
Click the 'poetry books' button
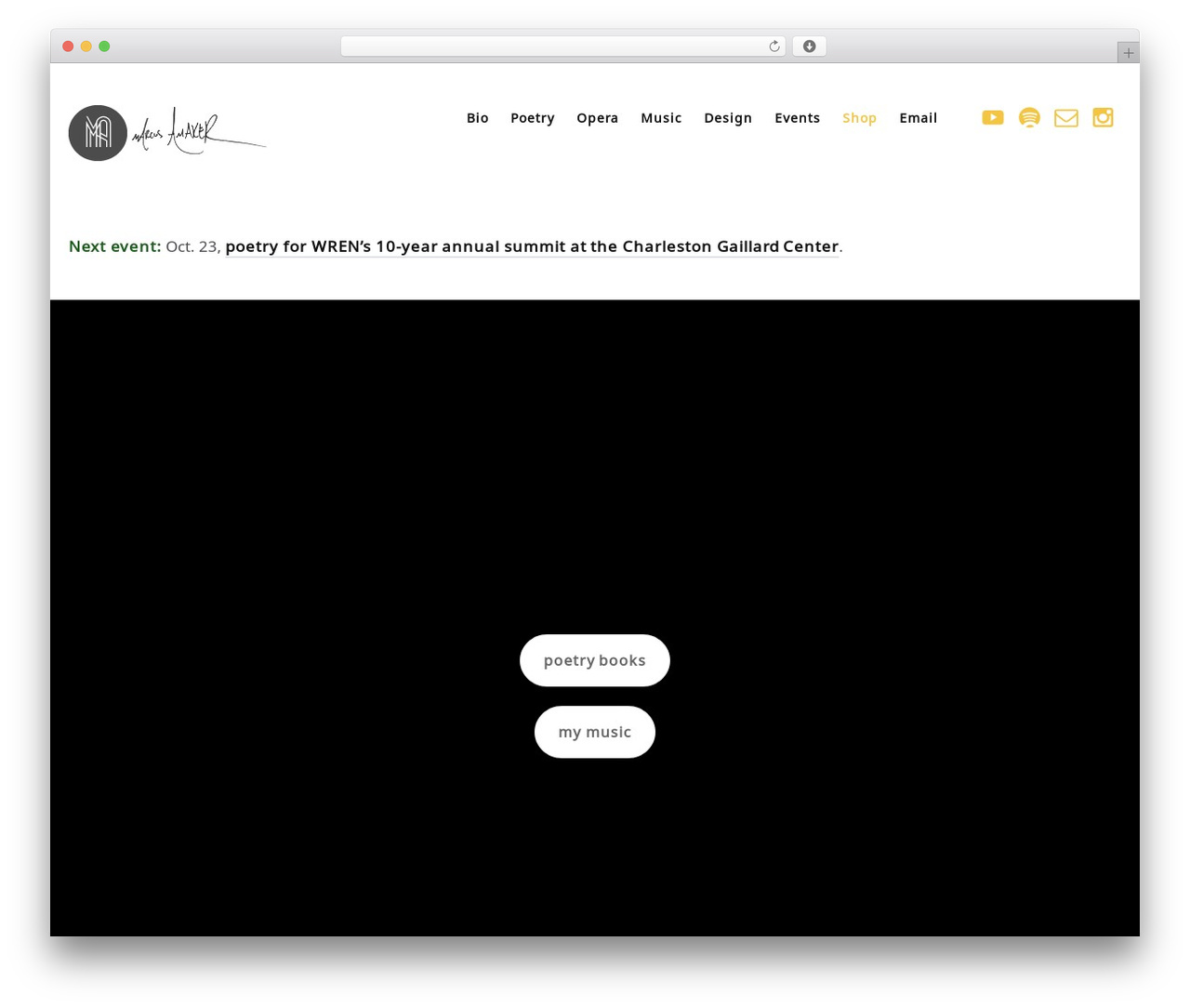pyautogui.click(x=595, y=660)
